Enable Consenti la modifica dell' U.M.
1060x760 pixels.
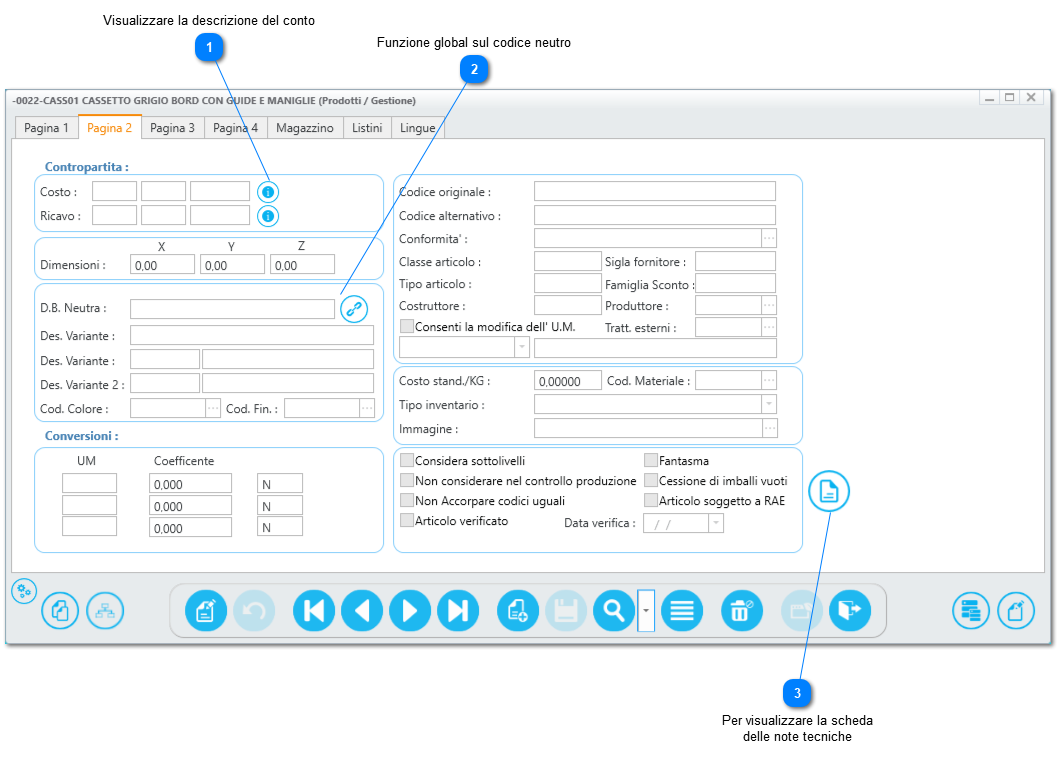tap(407, 327)
